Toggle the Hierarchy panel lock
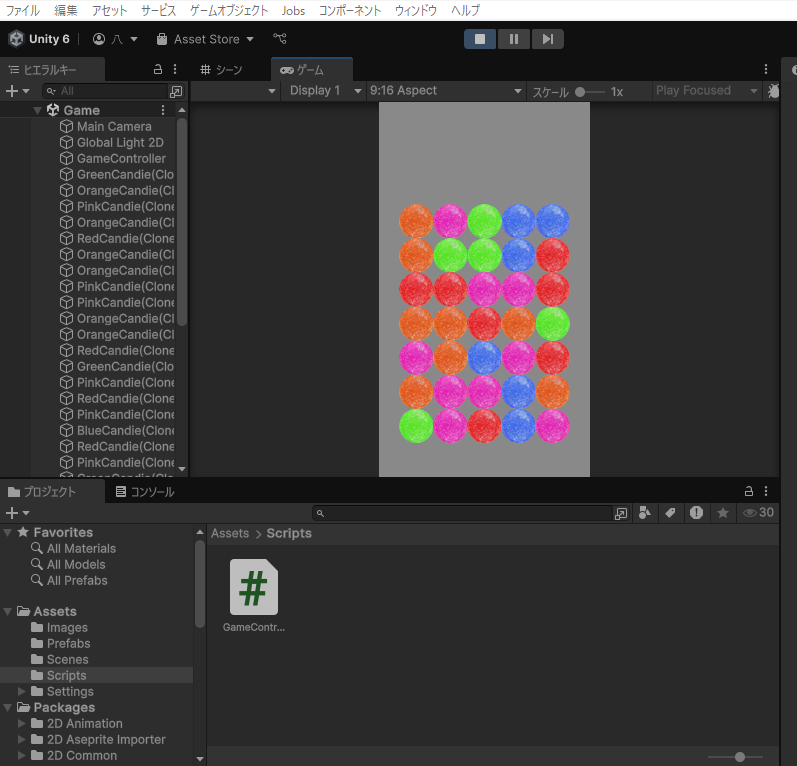 157,70
